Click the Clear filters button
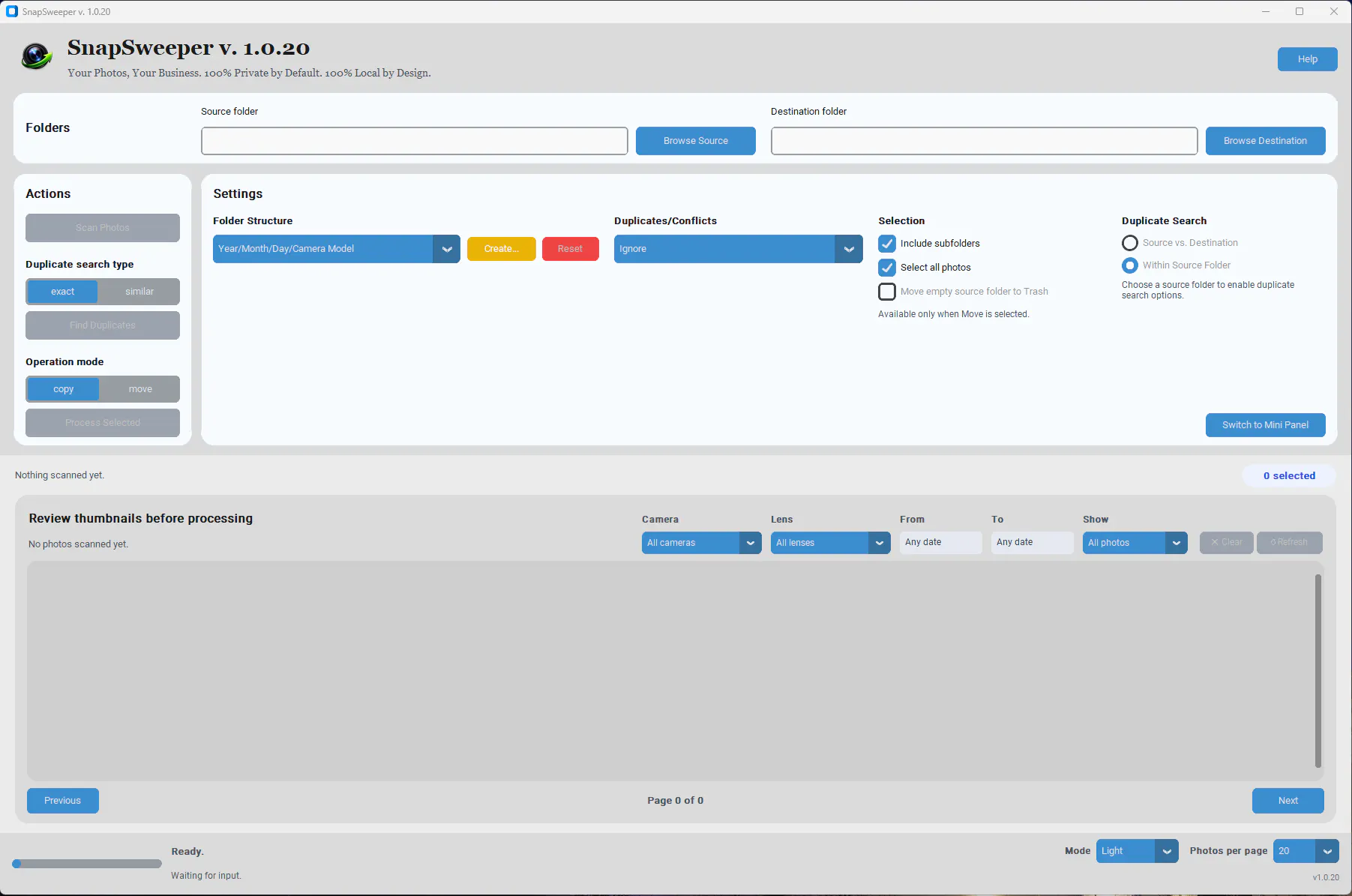The width and height of the screenshot is (1352, 896). 1226,543
